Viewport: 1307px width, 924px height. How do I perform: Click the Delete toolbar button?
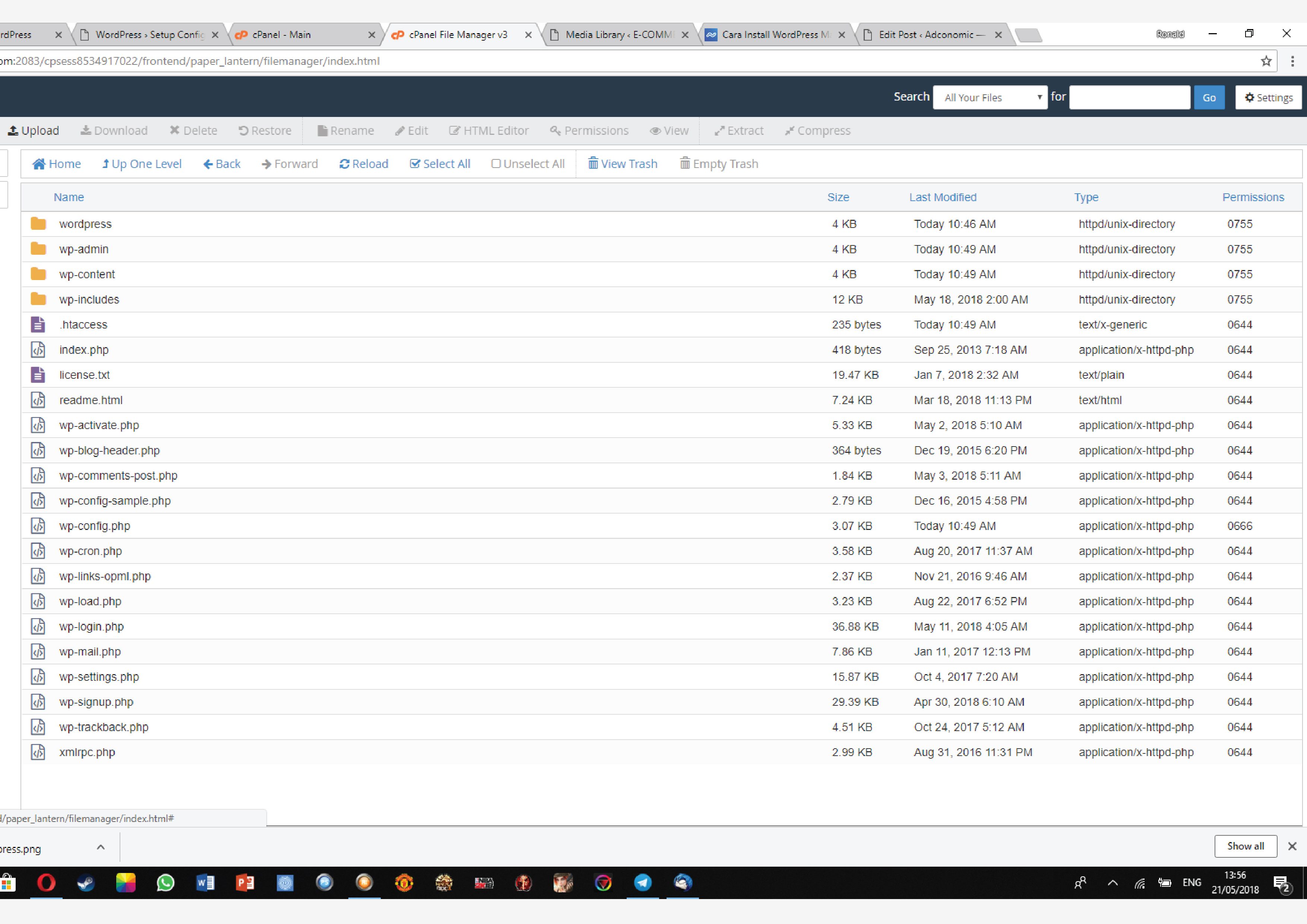(193, 131)
